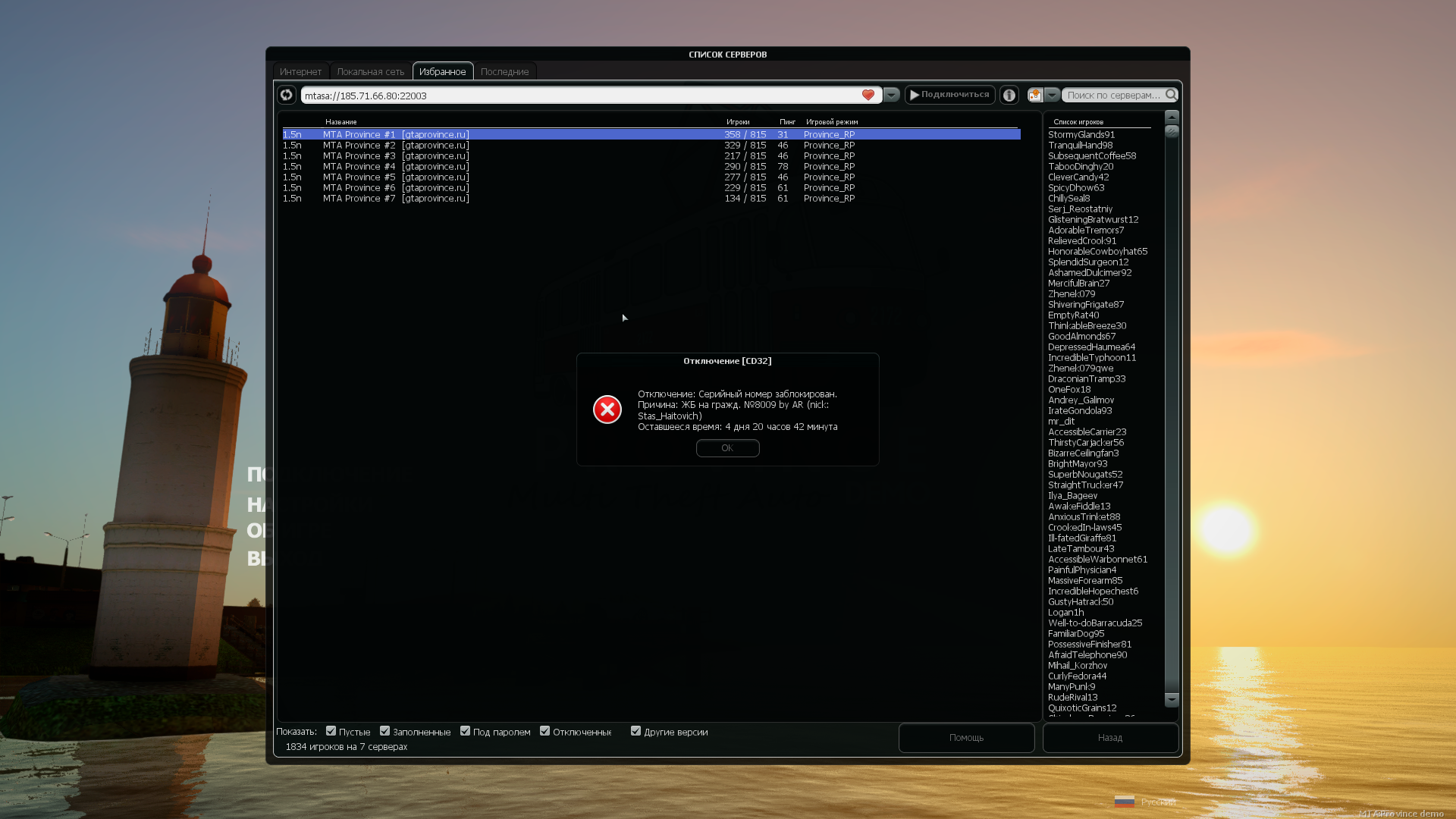The height and width of the screenshot is (819, 1456).
Task: Click player list scroll up arrow
Action: point(1172,116)
